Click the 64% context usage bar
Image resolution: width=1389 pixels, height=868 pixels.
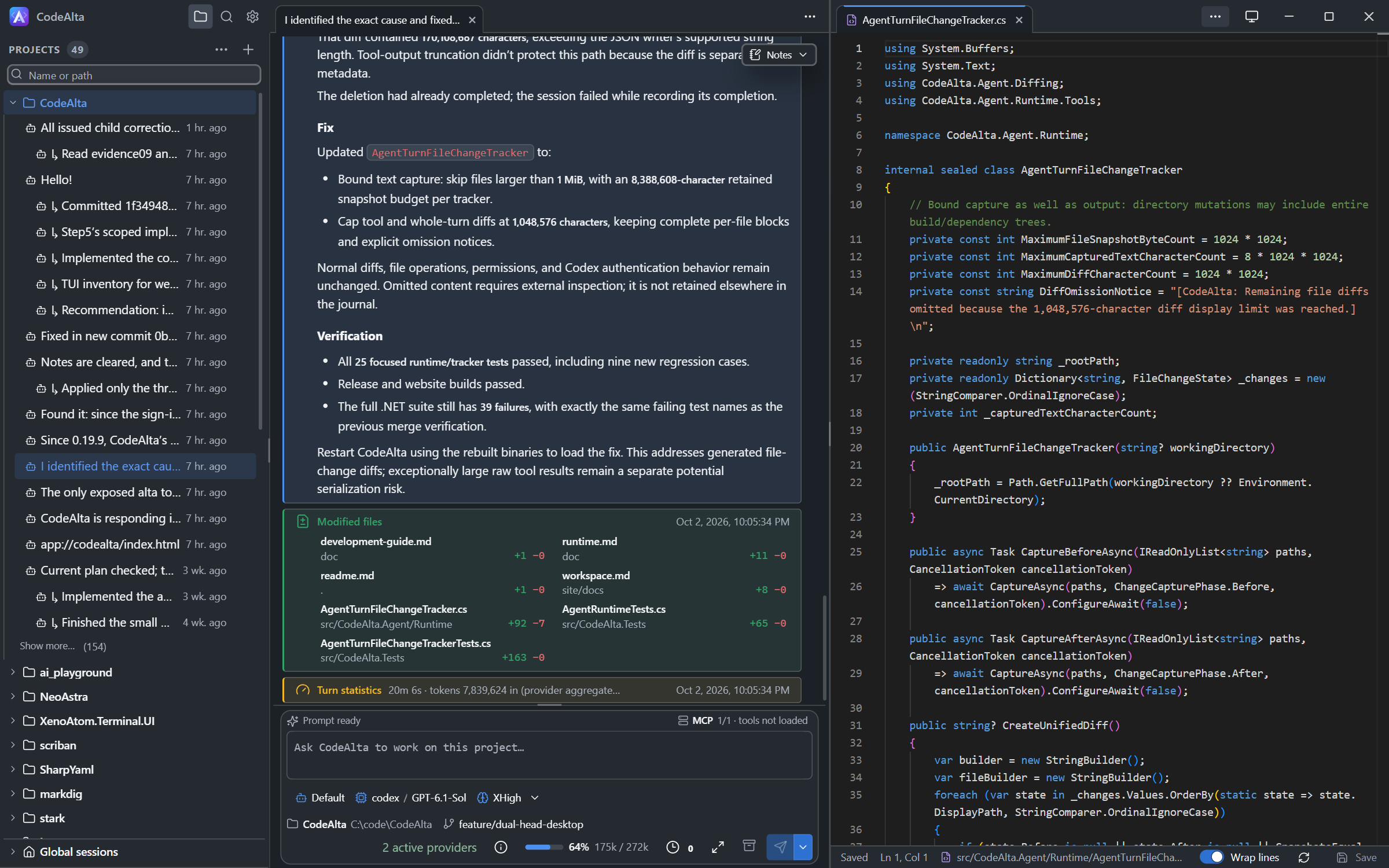[x=543, y=847]
